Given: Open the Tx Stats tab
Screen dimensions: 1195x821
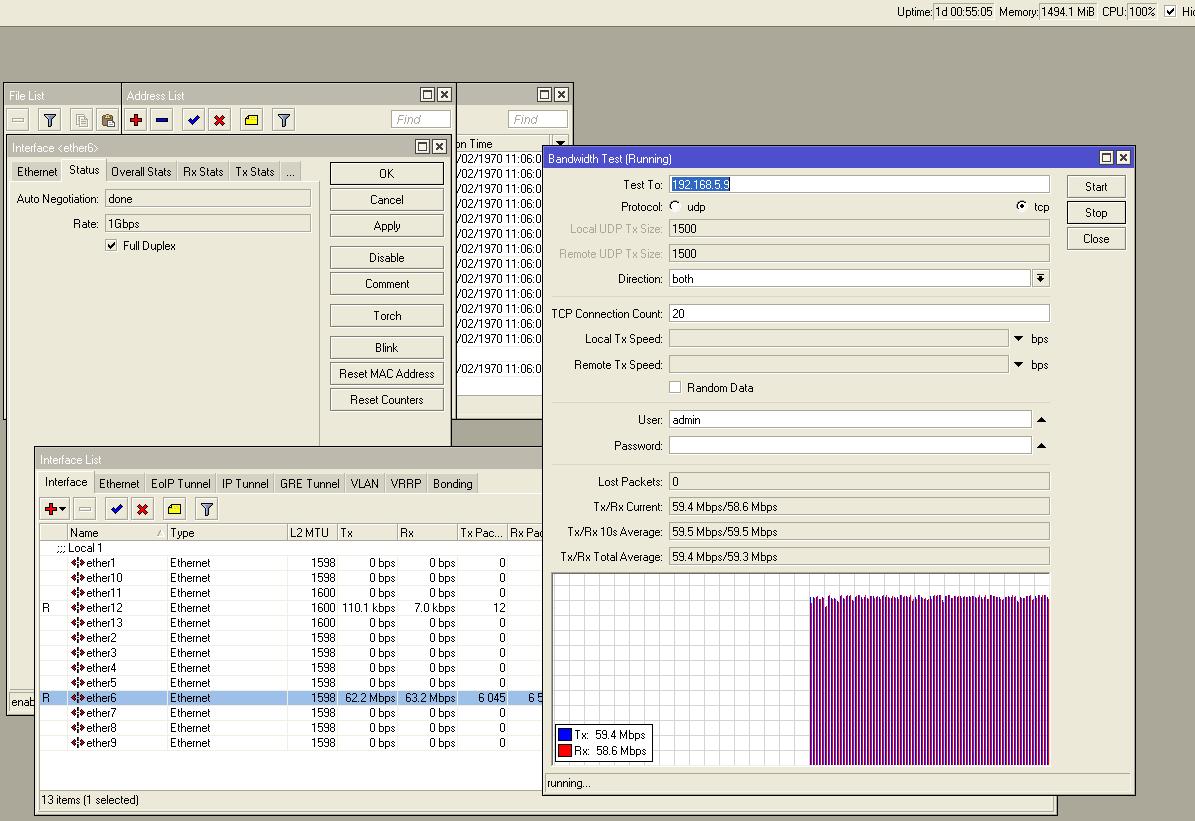Looking at the screenshot, I should pos(255,172).
